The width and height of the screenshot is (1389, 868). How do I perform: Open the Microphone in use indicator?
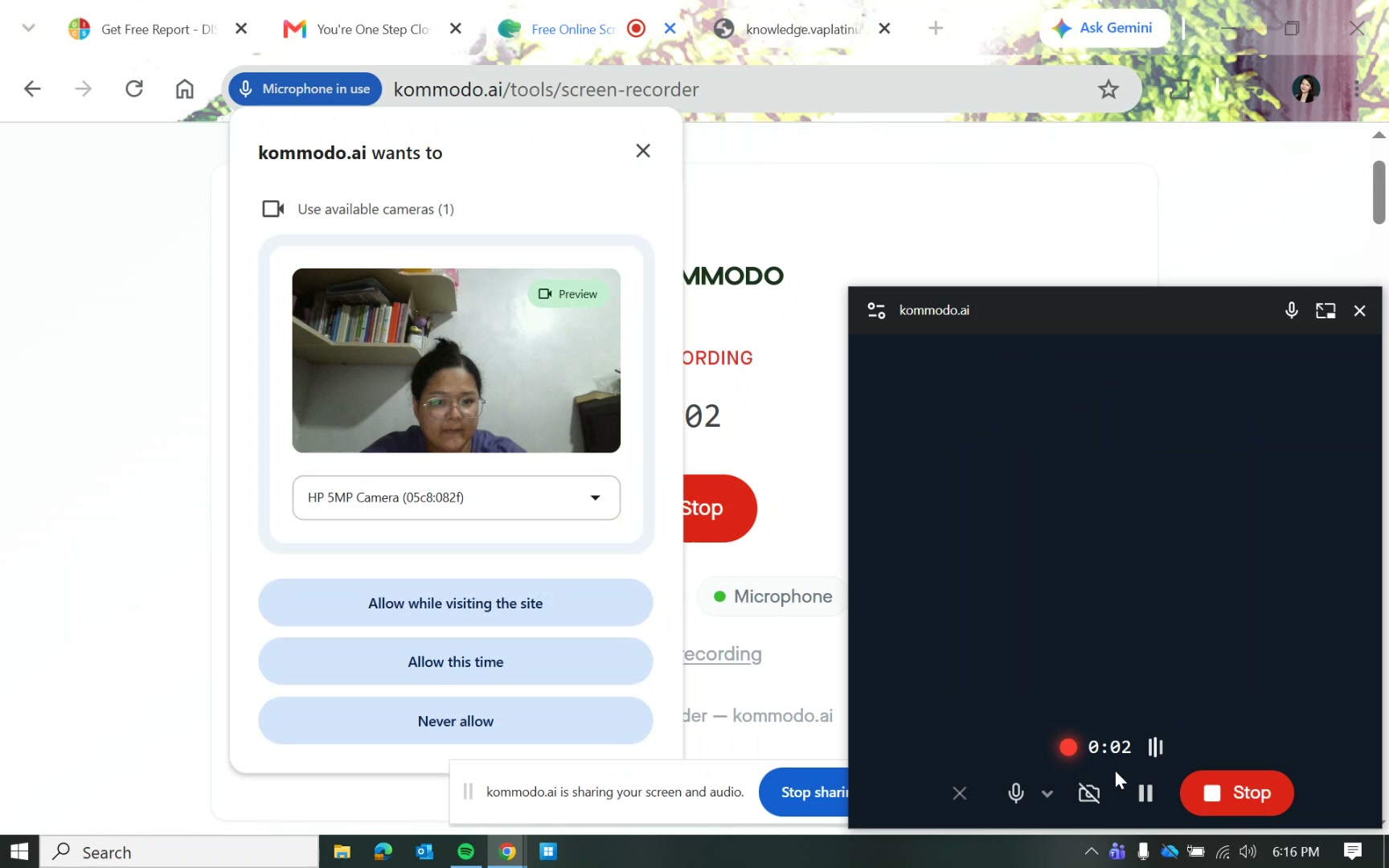(x=305, y=88)
